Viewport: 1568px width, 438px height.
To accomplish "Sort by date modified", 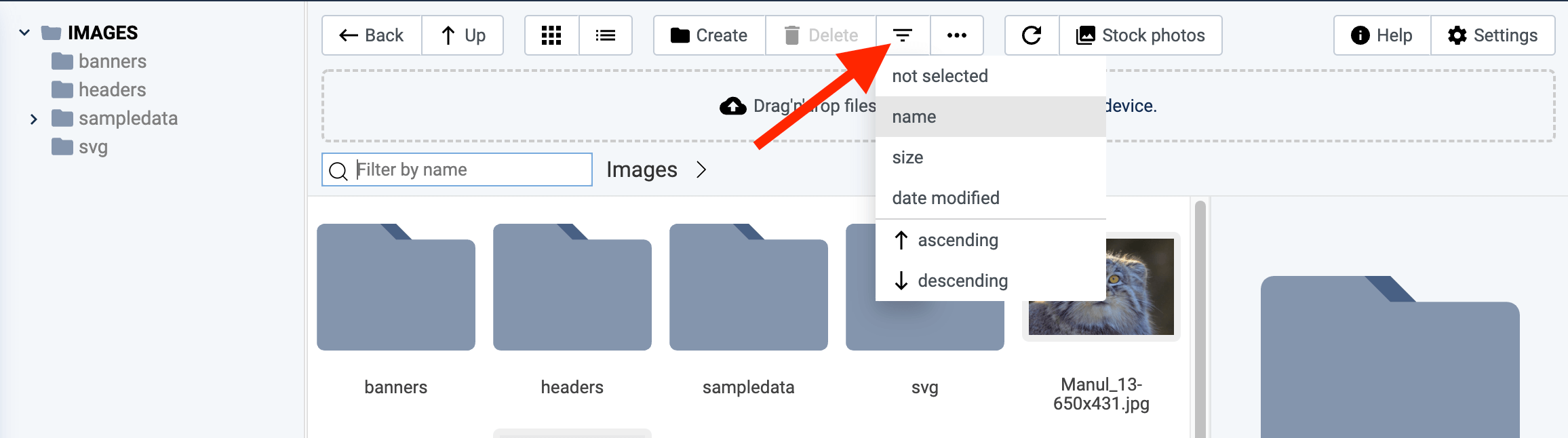I will tap(991, 198).
